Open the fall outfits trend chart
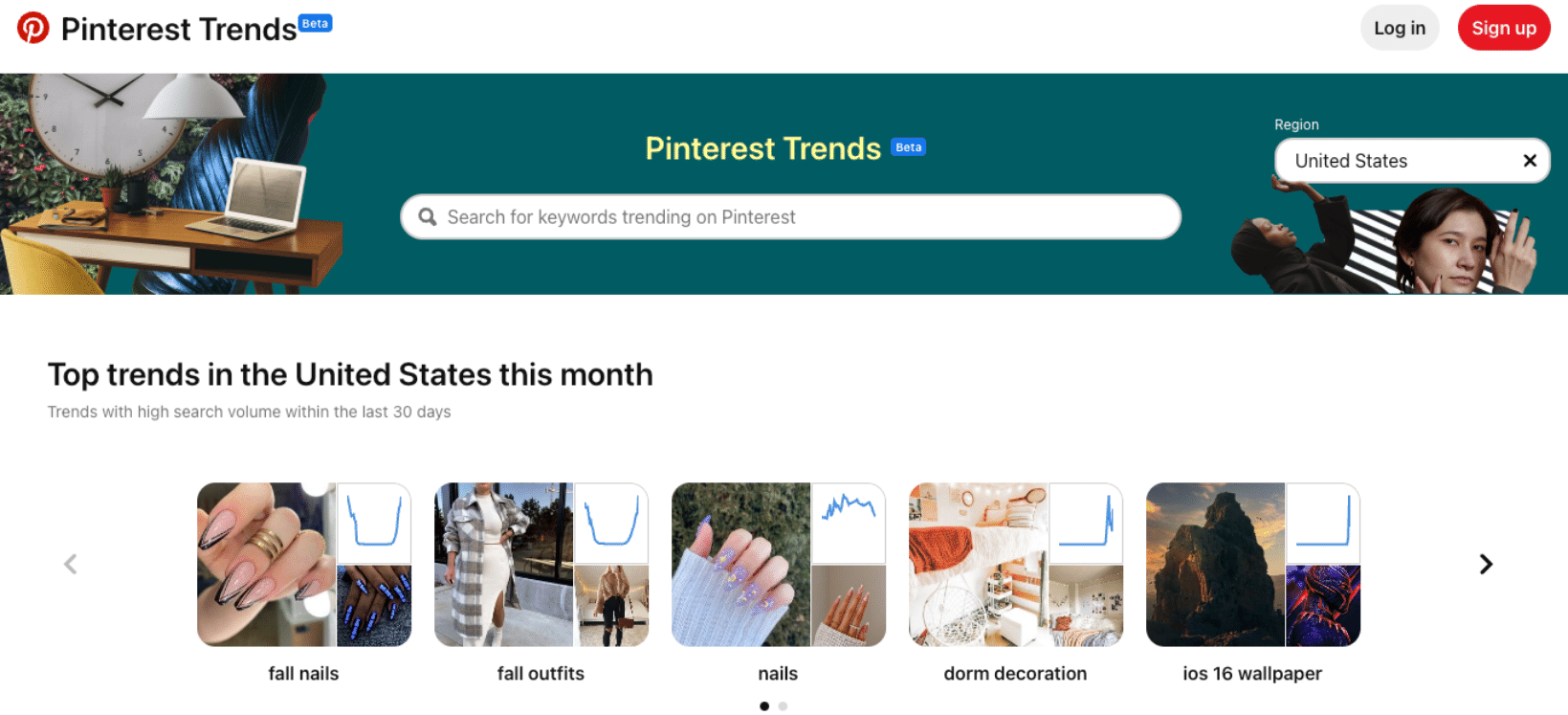The height and width of the screenshot is (715, 1568). (611, 523)
